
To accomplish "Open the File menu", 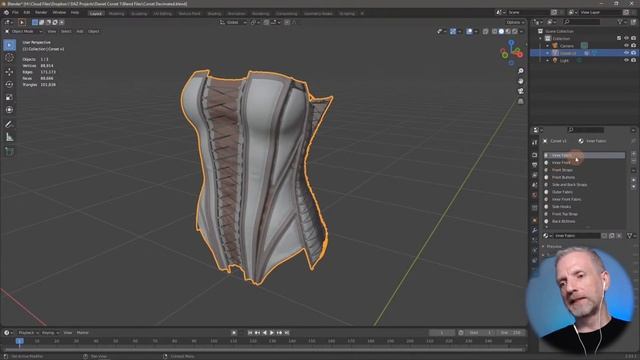I will pyautogui.click(x=15, y=13).
